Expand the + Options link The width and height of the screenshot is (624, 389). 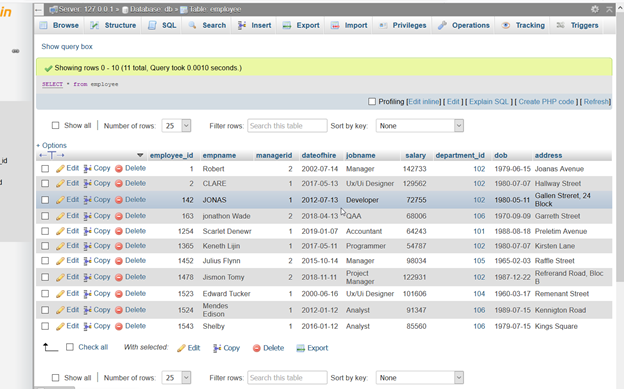pyautogui.click(x=52, y=145)
